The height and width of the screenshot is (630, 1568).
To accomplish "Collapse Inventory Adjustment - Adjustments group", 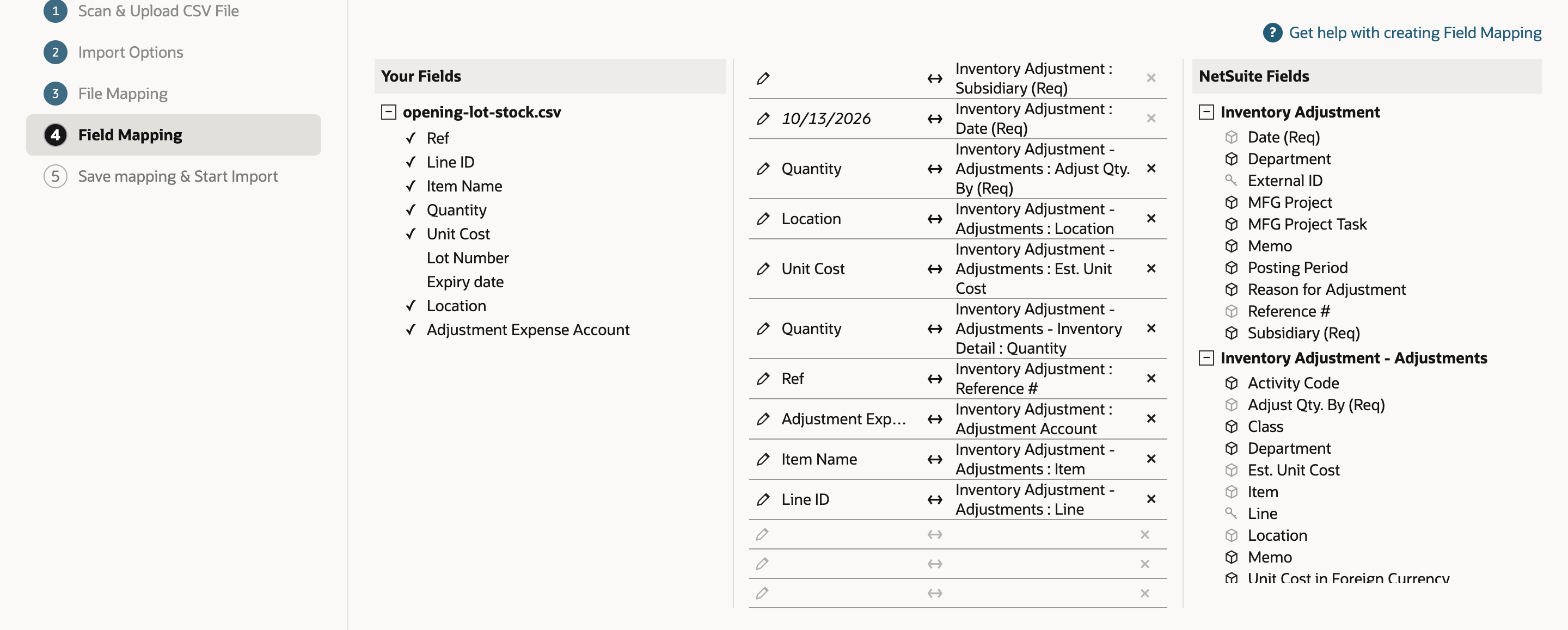I will pyautogui.click(x=1206, y=357).
